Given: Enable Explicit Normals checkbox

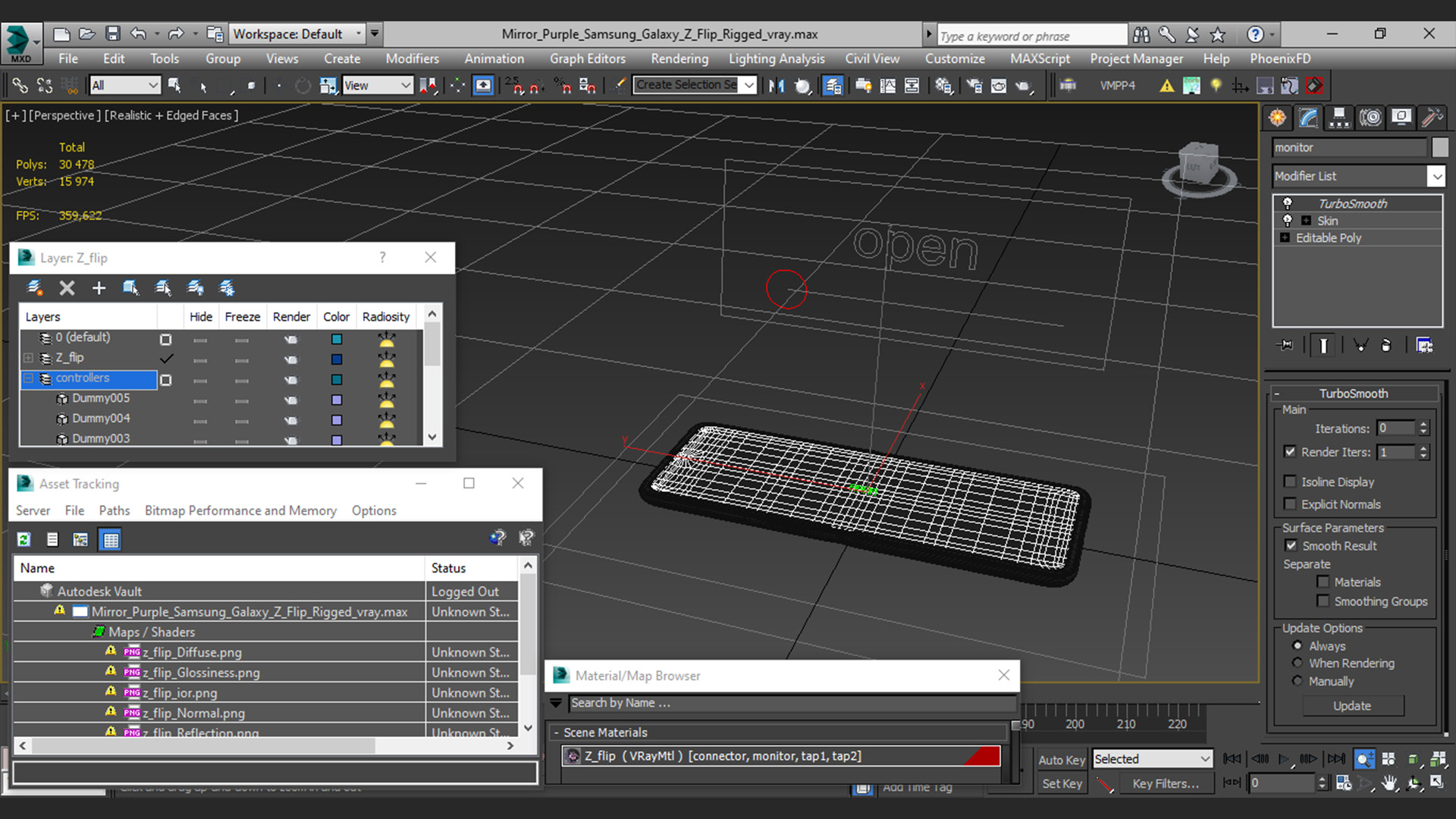Looking at the screenshot, I should (x=1290, y=504).
